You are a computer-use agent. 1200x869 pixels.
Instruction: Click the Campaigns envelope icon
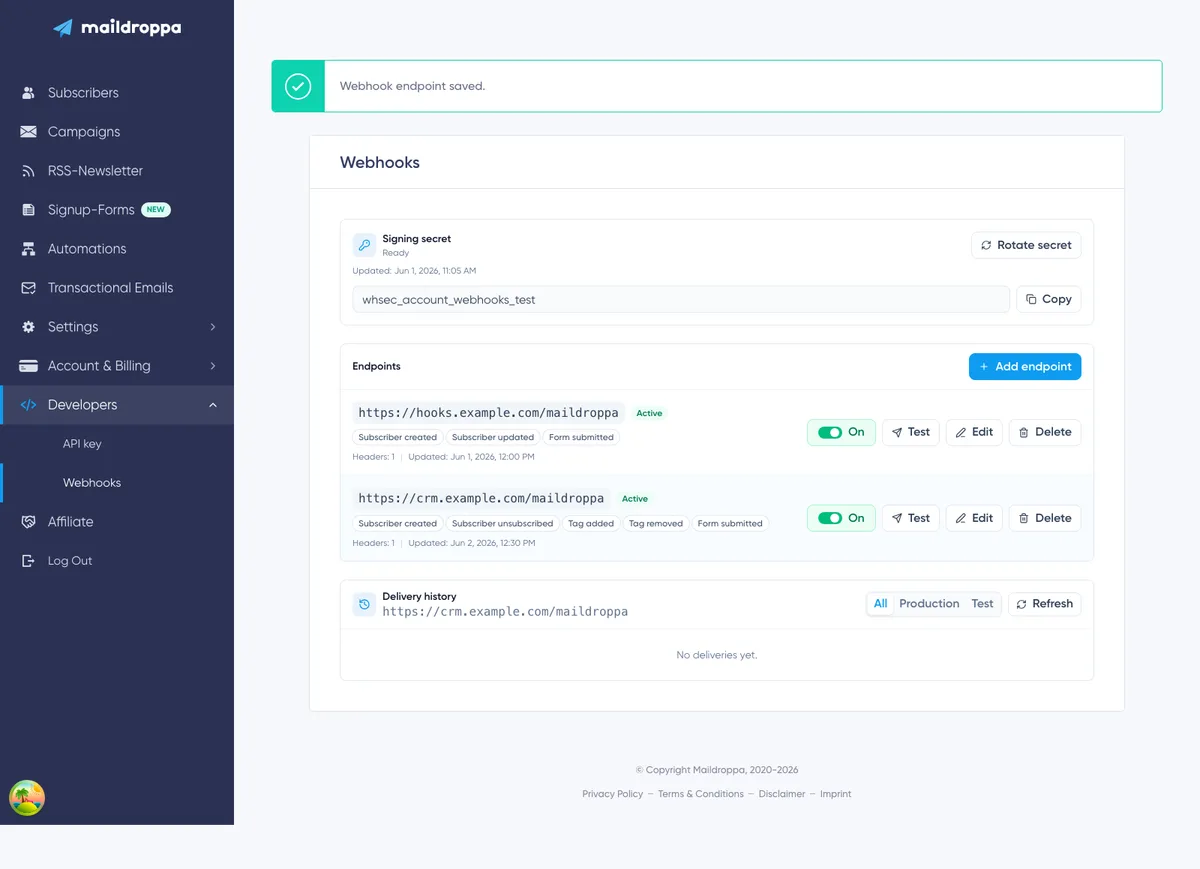(x=28, y=132)
